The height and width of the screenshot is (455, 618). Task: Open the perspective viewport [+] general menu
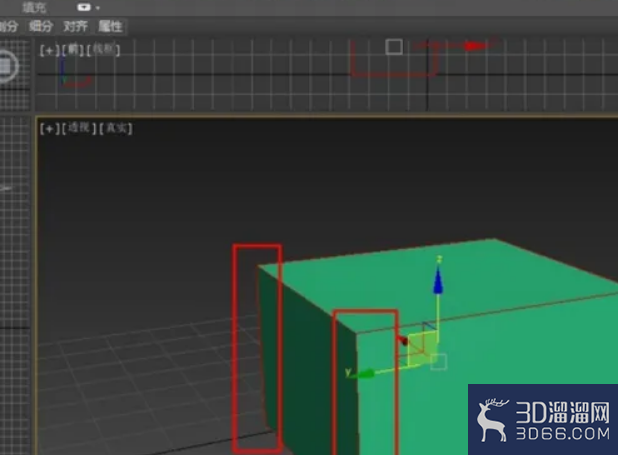coord(50,129)
